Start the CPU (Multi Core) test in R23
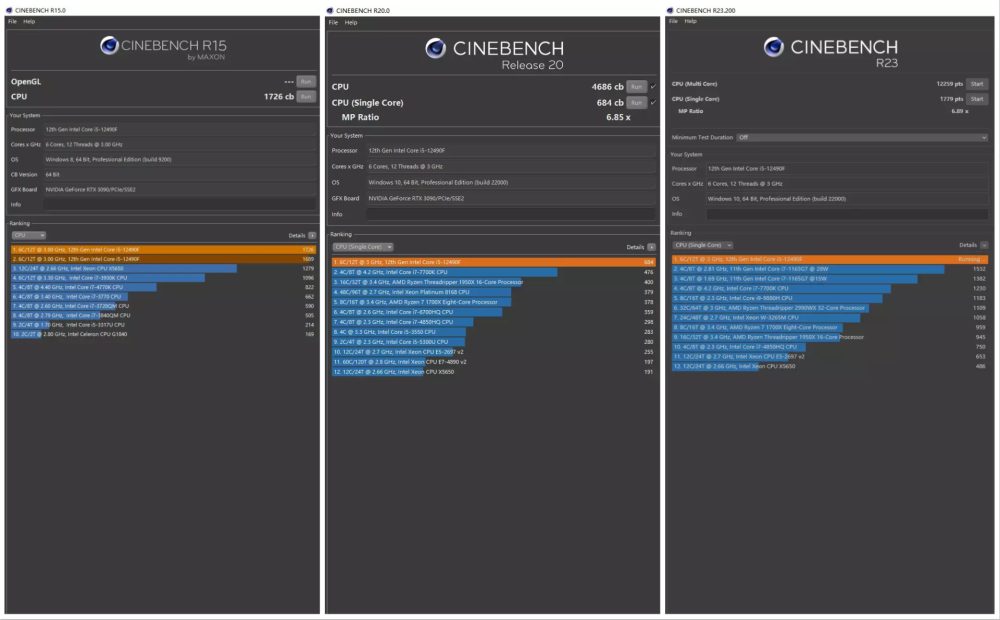The width and height of the screenshot is (1000, 620). pos(977,84)
